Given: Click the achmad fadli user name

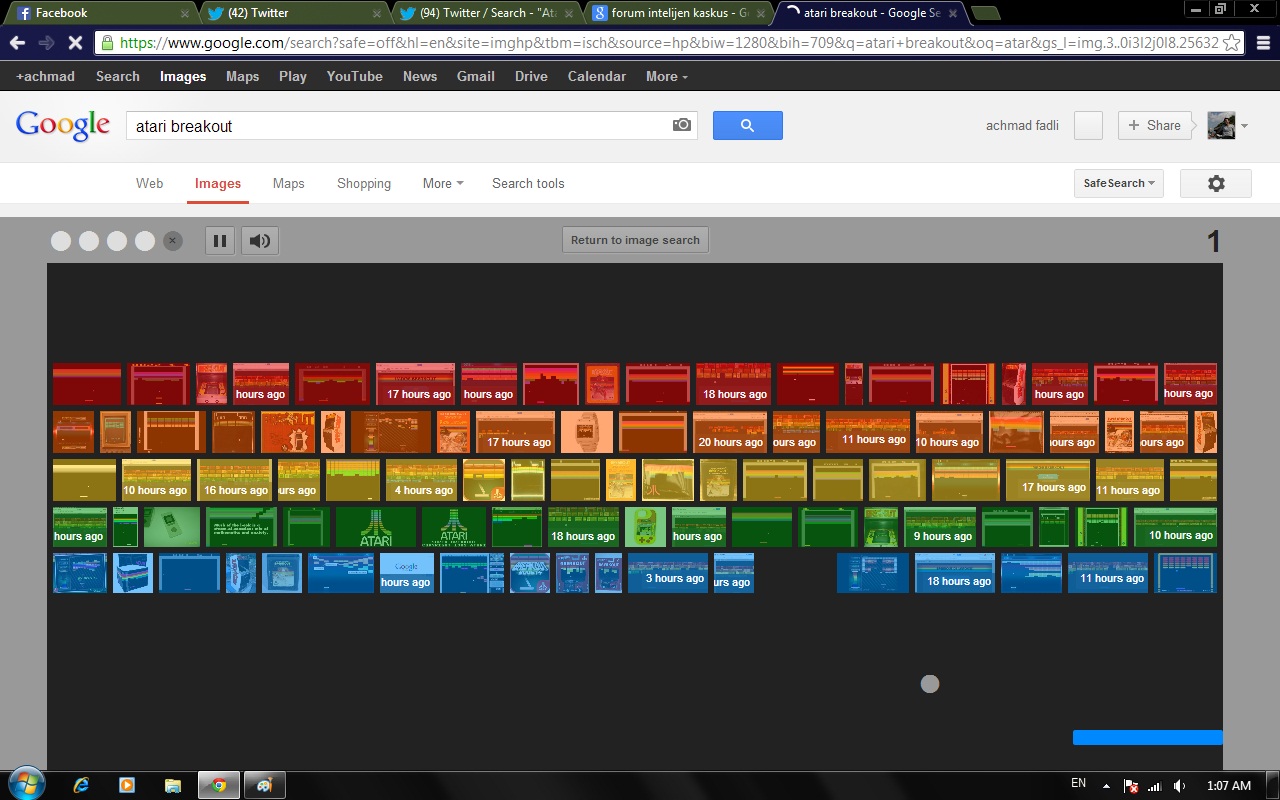Looking at the screenshot, I should [x=1022, y=125].
